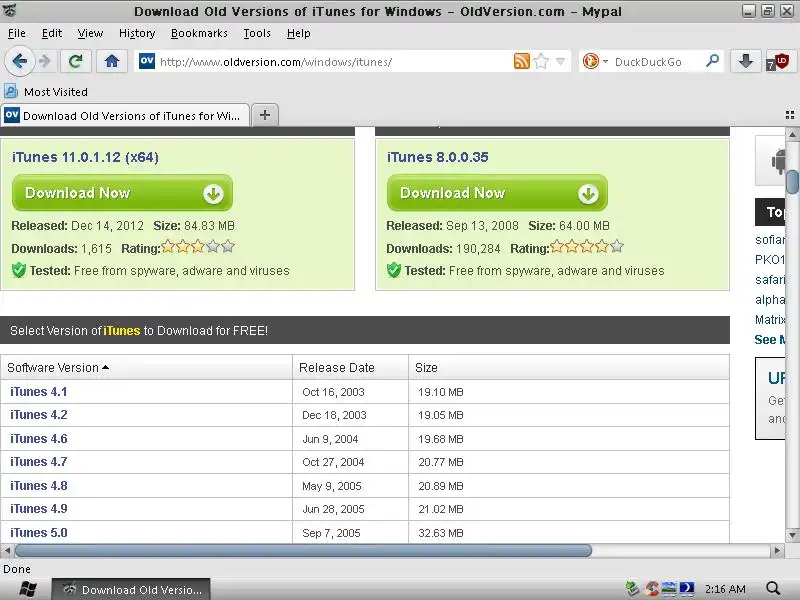
Task: Reload the page with the refresh icon
Action: (x=76, y=62)
